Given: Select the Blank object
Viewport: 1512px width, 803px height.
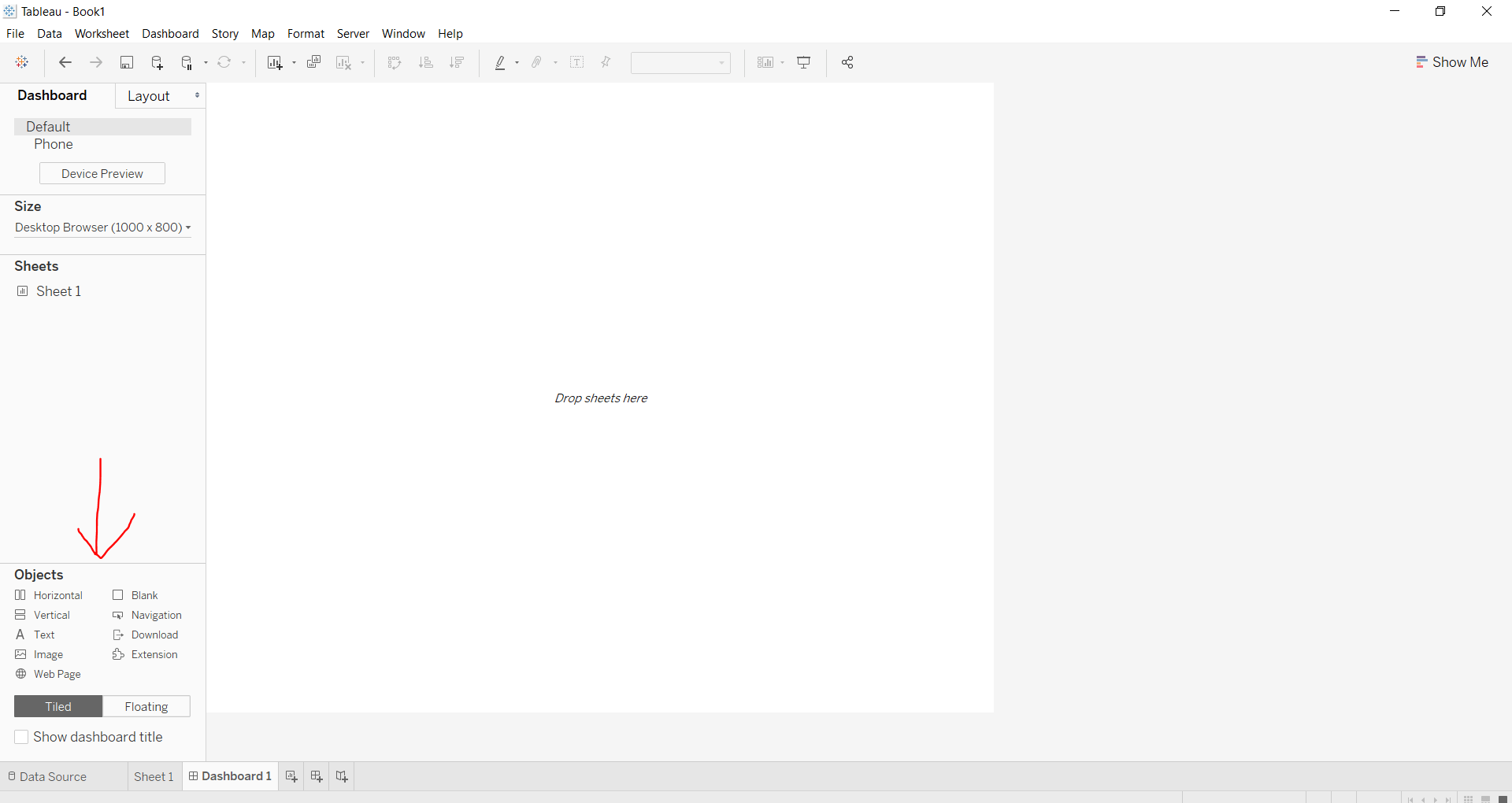Looking at the screenshot, I should [135, 595].
